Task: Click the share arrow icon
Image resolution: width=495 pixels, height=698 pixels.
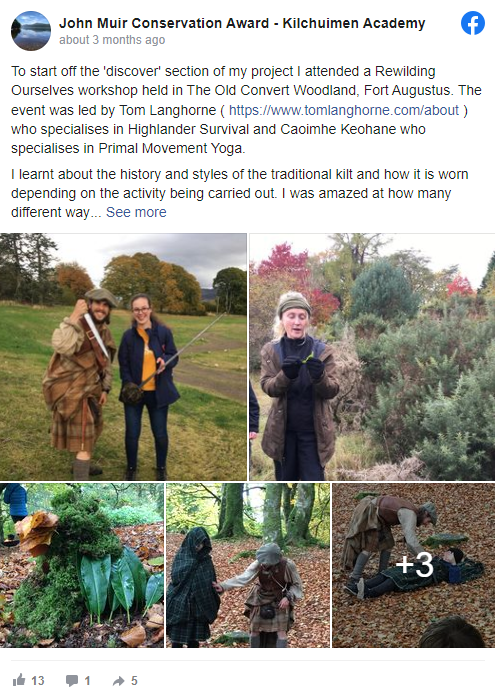Action: coord(118,681)
